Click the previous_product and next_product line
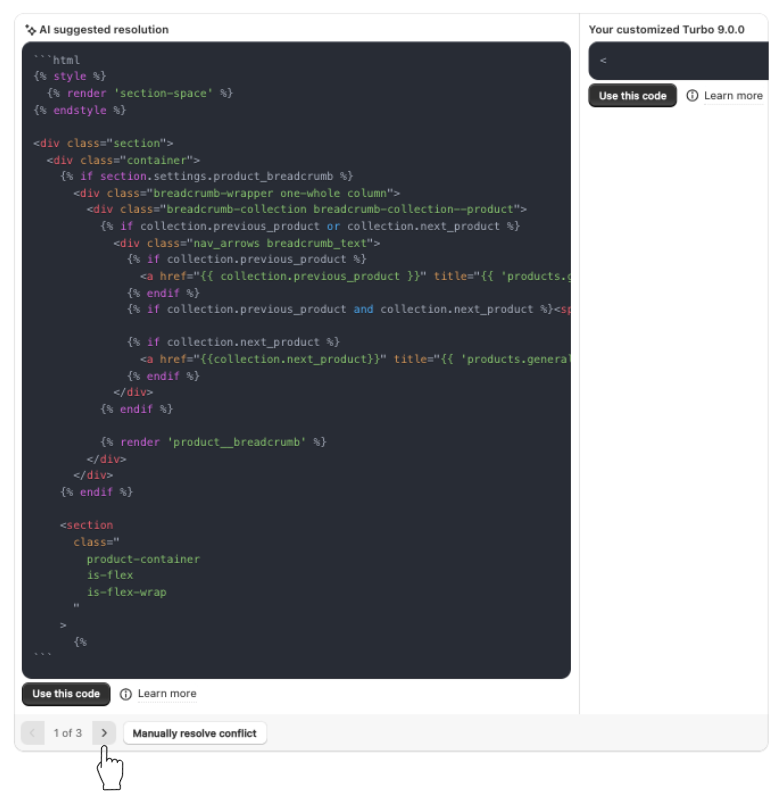 coord(349,309)
